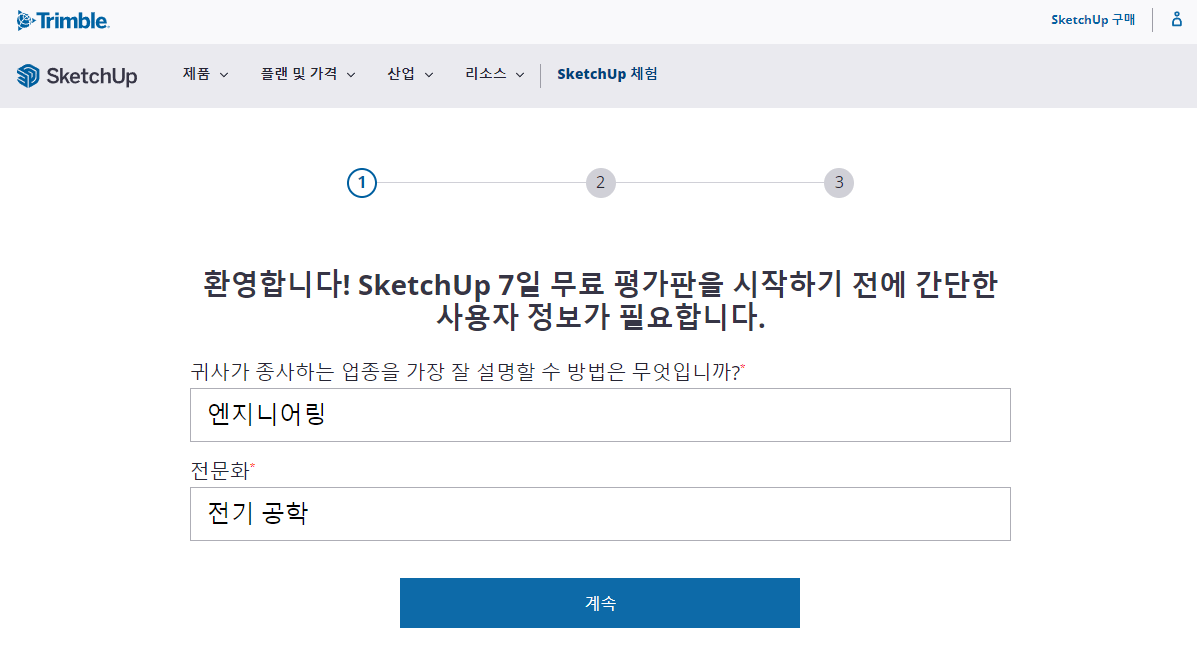Open the 전기 공학 specialization dropdown

(x=600, y=513)
